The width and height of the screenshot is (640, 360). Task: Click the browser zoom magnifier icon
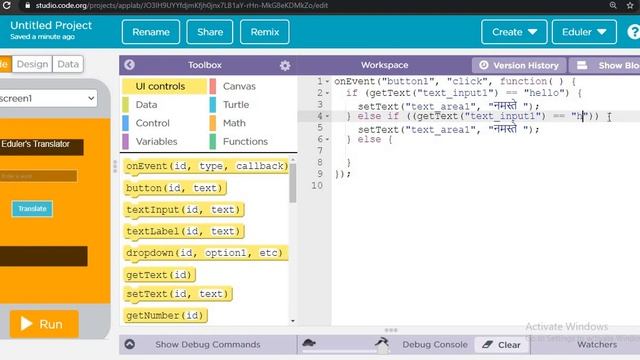tap(613, 5)
